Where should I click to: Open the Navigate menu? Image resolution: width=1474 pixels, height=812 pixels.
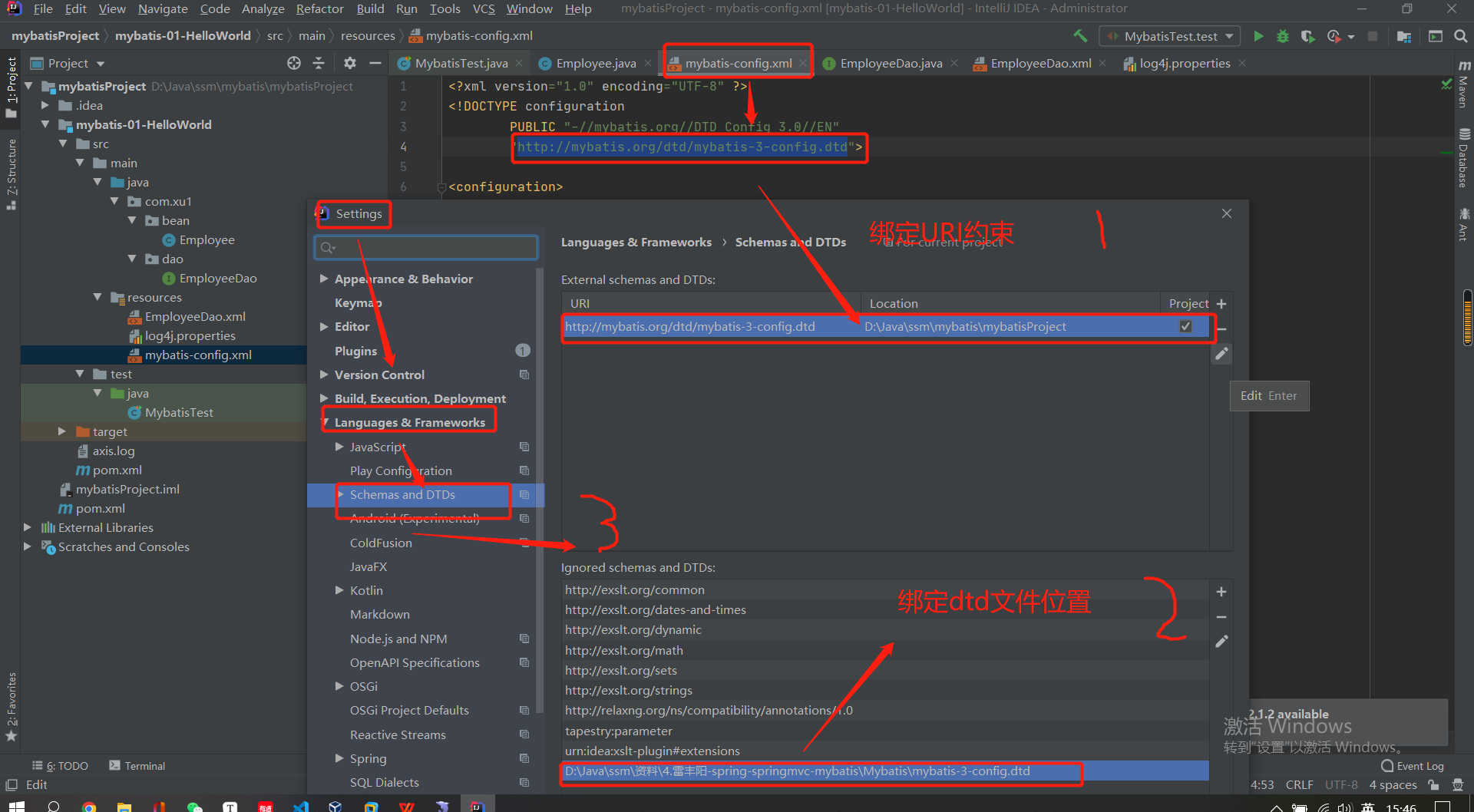163,8
